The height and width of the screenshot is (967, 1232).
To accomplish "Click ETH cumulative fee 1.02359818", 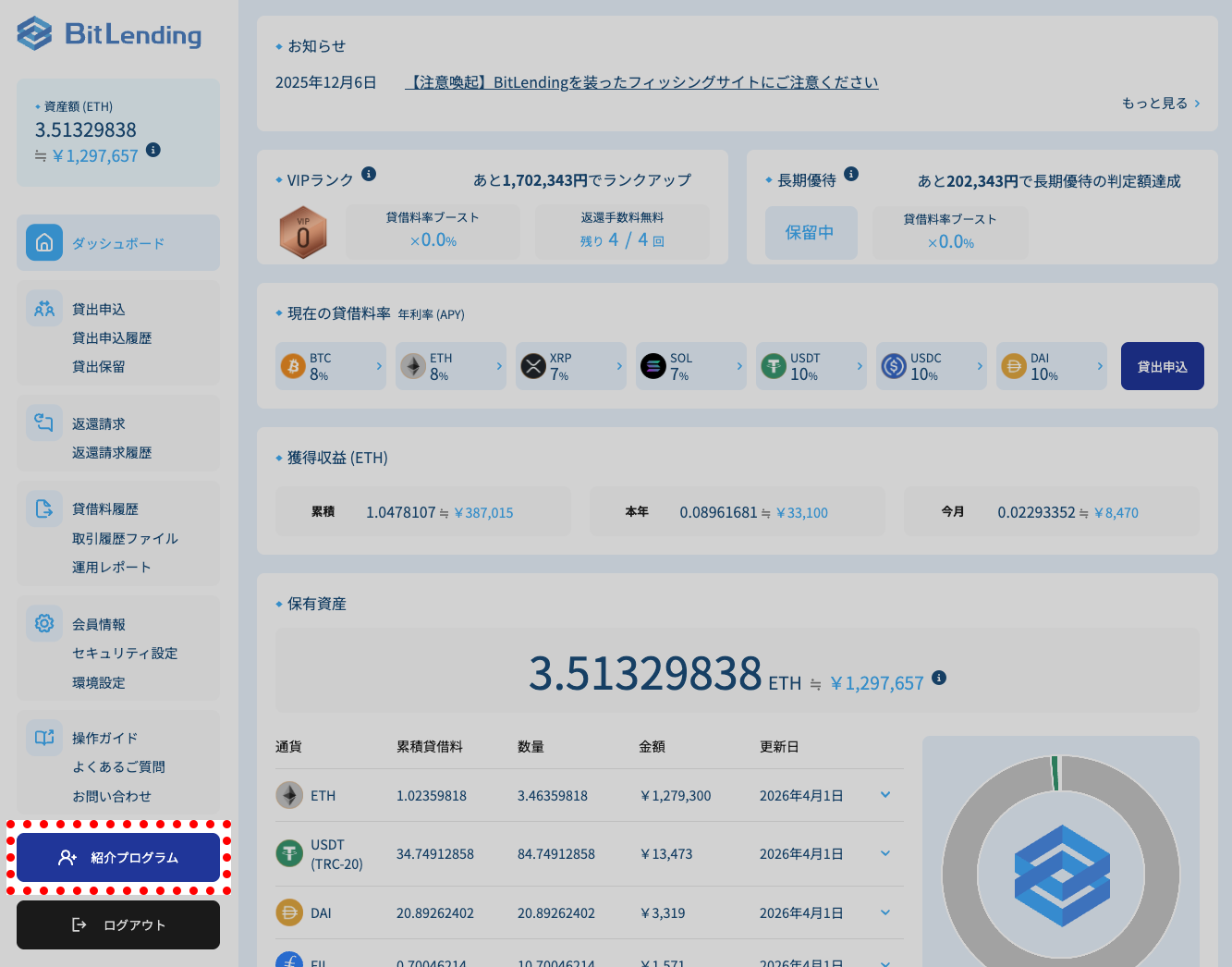I will 432,796.
